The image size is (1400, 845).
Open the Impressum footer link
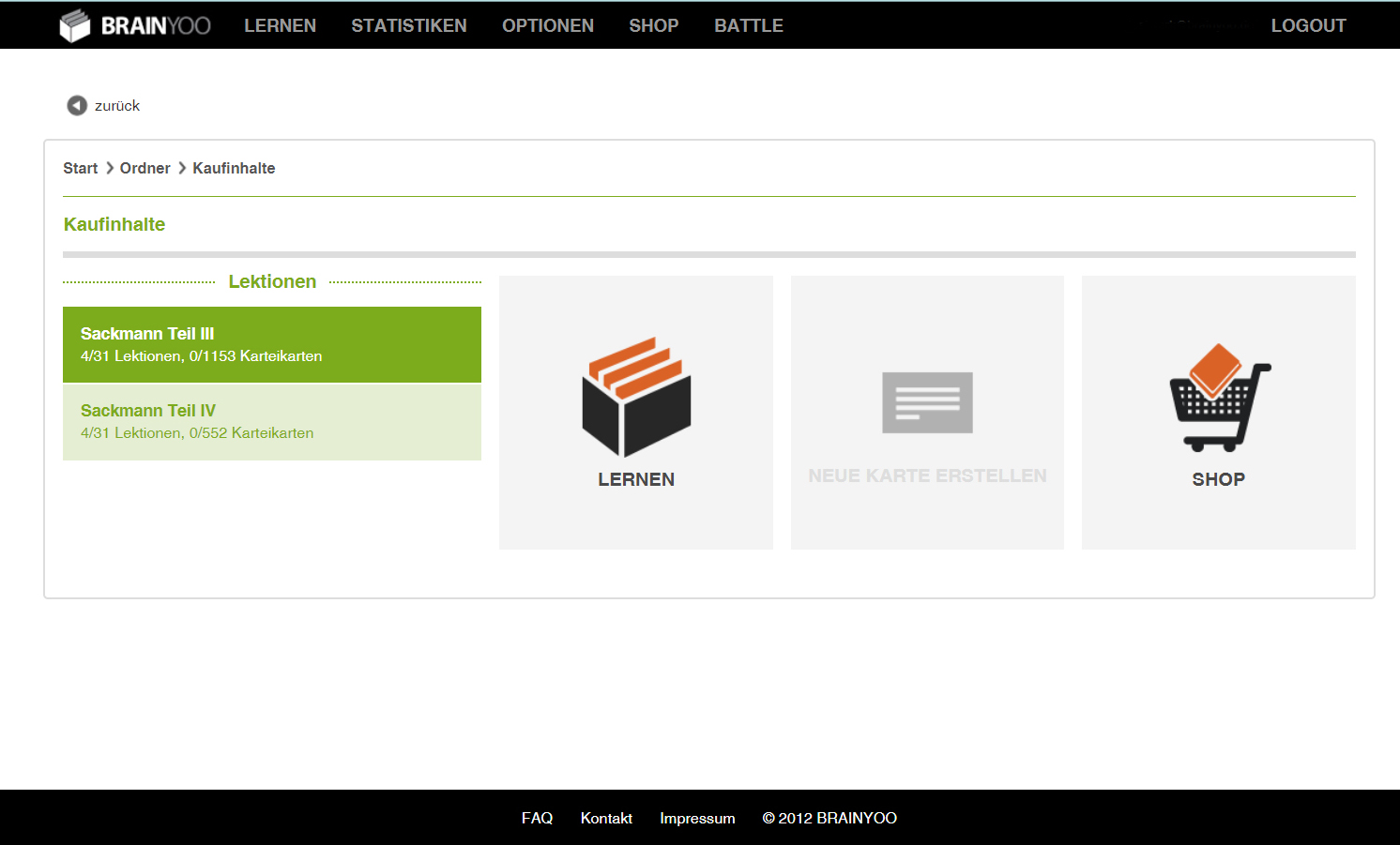pyautogui.click(x=697, y=818)
